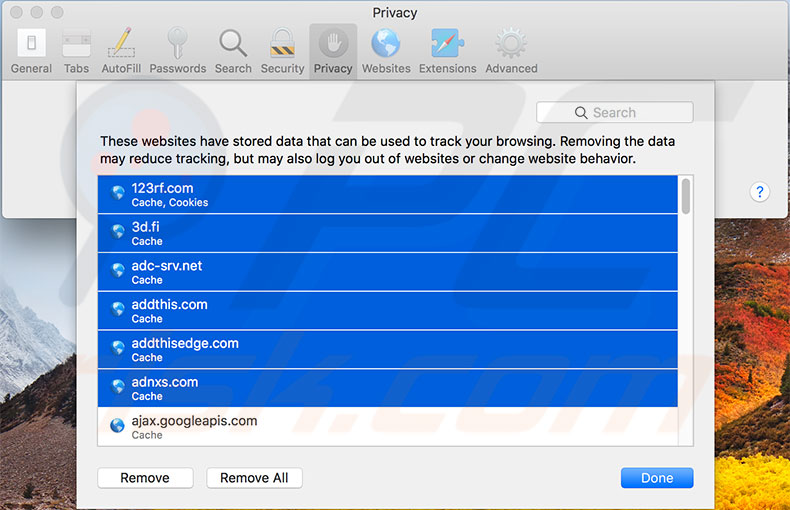Click the globe icon beside addthis.com

point(117,309)
